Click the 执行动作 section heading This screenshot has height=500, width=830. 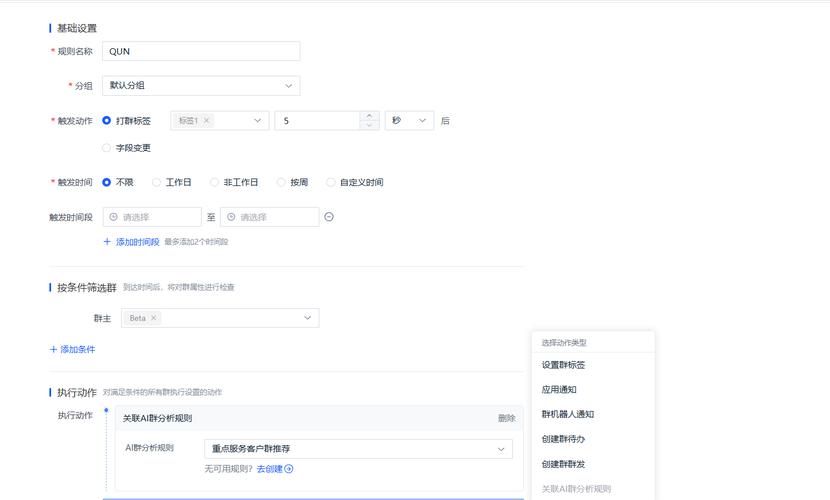[x=77, y=392]
